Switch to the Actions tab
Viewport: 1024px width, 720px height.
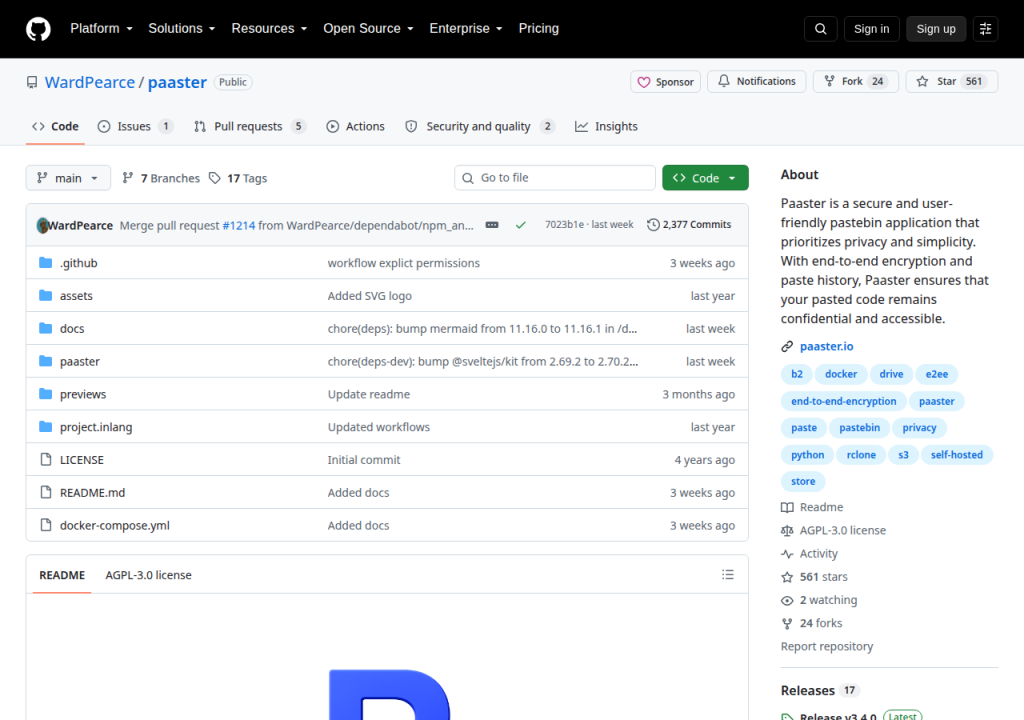356,127
